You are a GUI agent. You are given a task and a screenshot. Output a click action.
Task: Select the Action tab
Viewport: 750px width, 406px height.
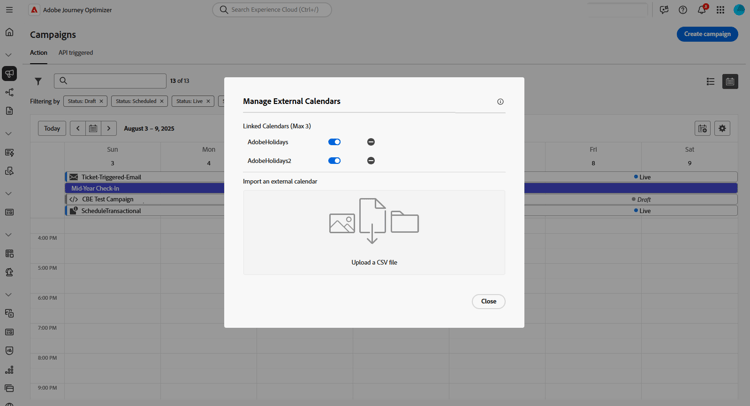(38, 53)
